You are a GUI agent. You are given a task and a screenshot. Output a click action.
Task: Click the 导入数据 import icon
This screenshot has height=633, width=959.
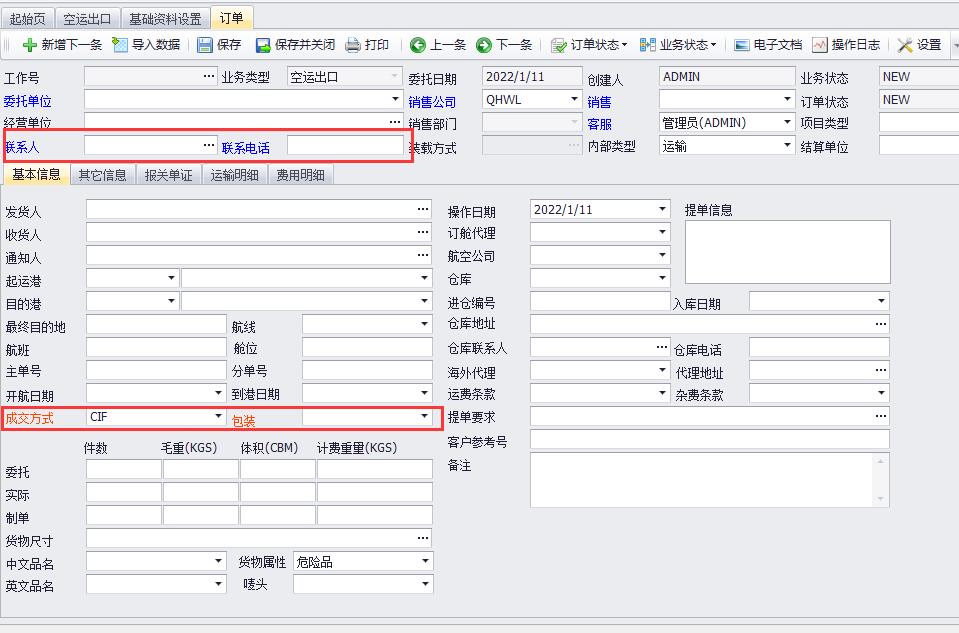tap(120, 45)
